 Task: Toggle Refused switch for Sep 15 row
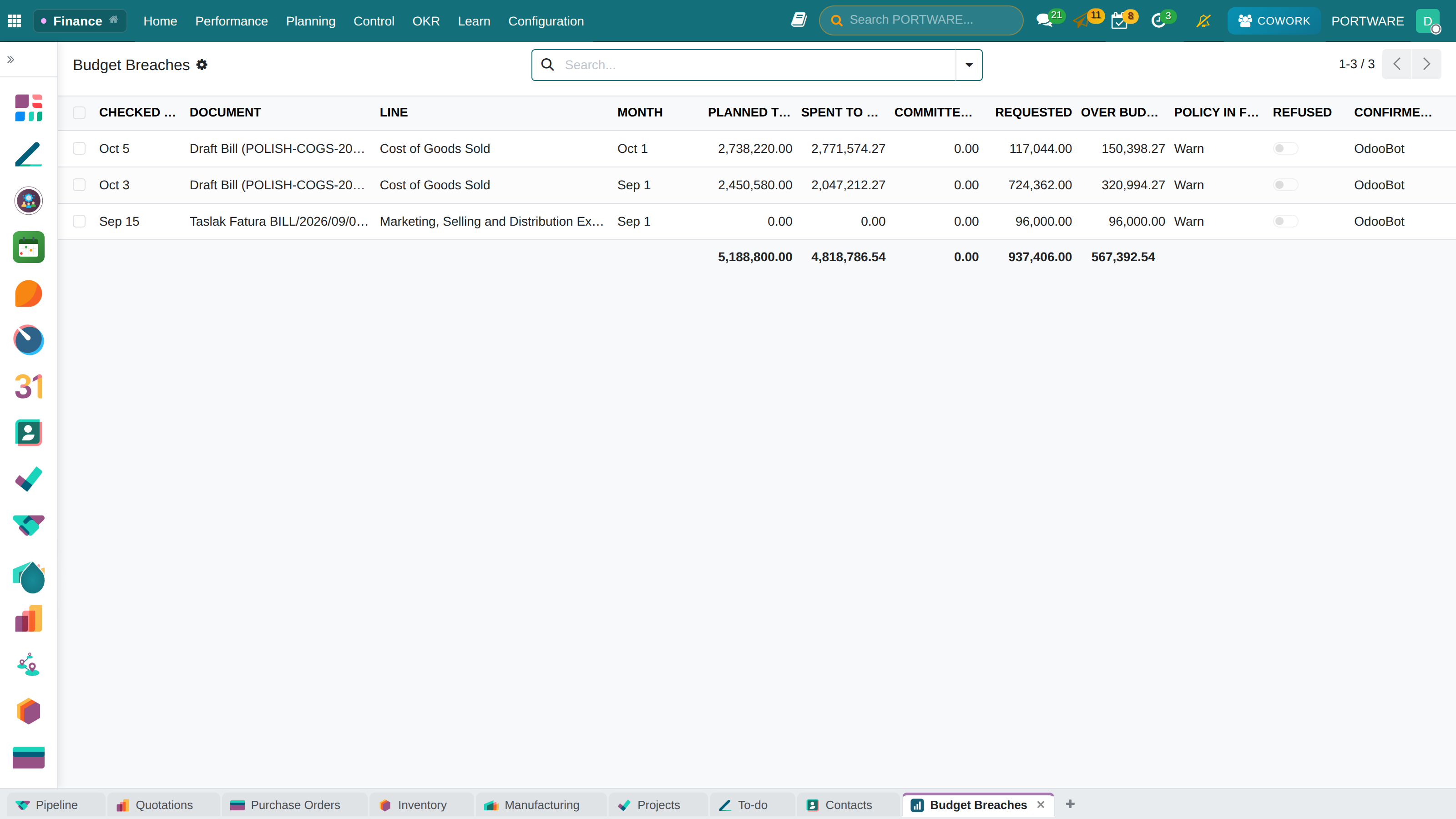1285,222
